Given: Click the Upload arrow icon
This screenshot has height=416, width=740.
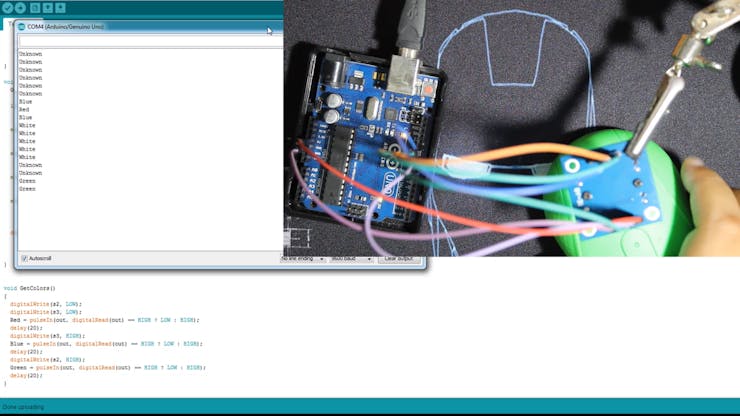Looking at the screenshot, I should point(20,8).
